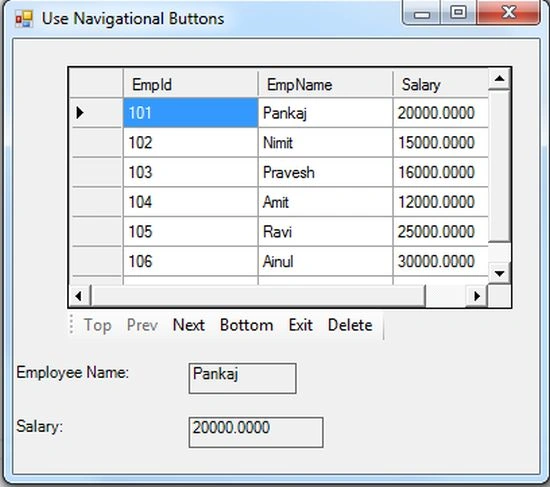550x487 pixels.
Task: Maximize the Use Navigational Buttons window
Action: 458,13
